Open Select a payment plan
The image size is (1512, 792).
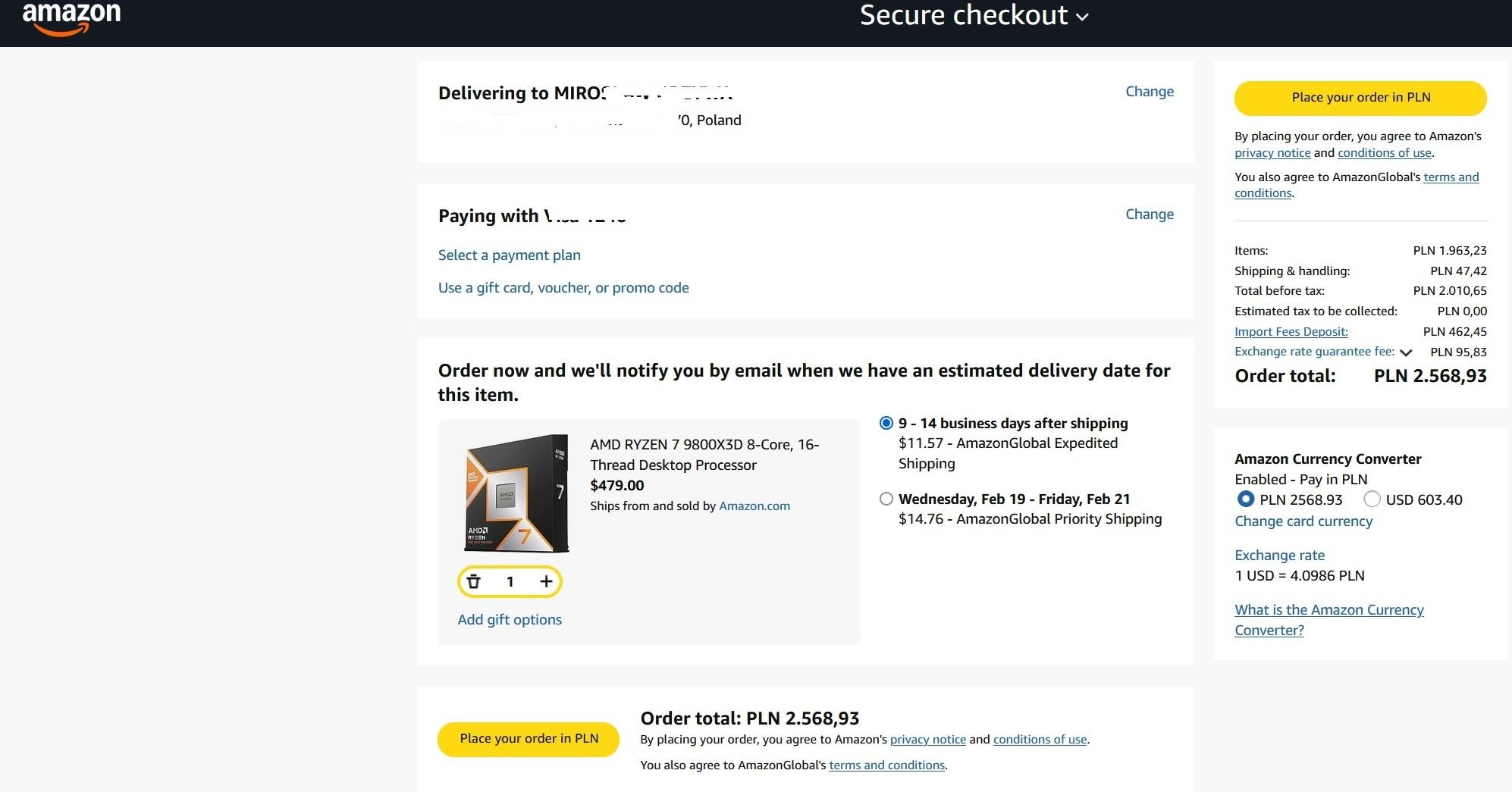[510, 255]
